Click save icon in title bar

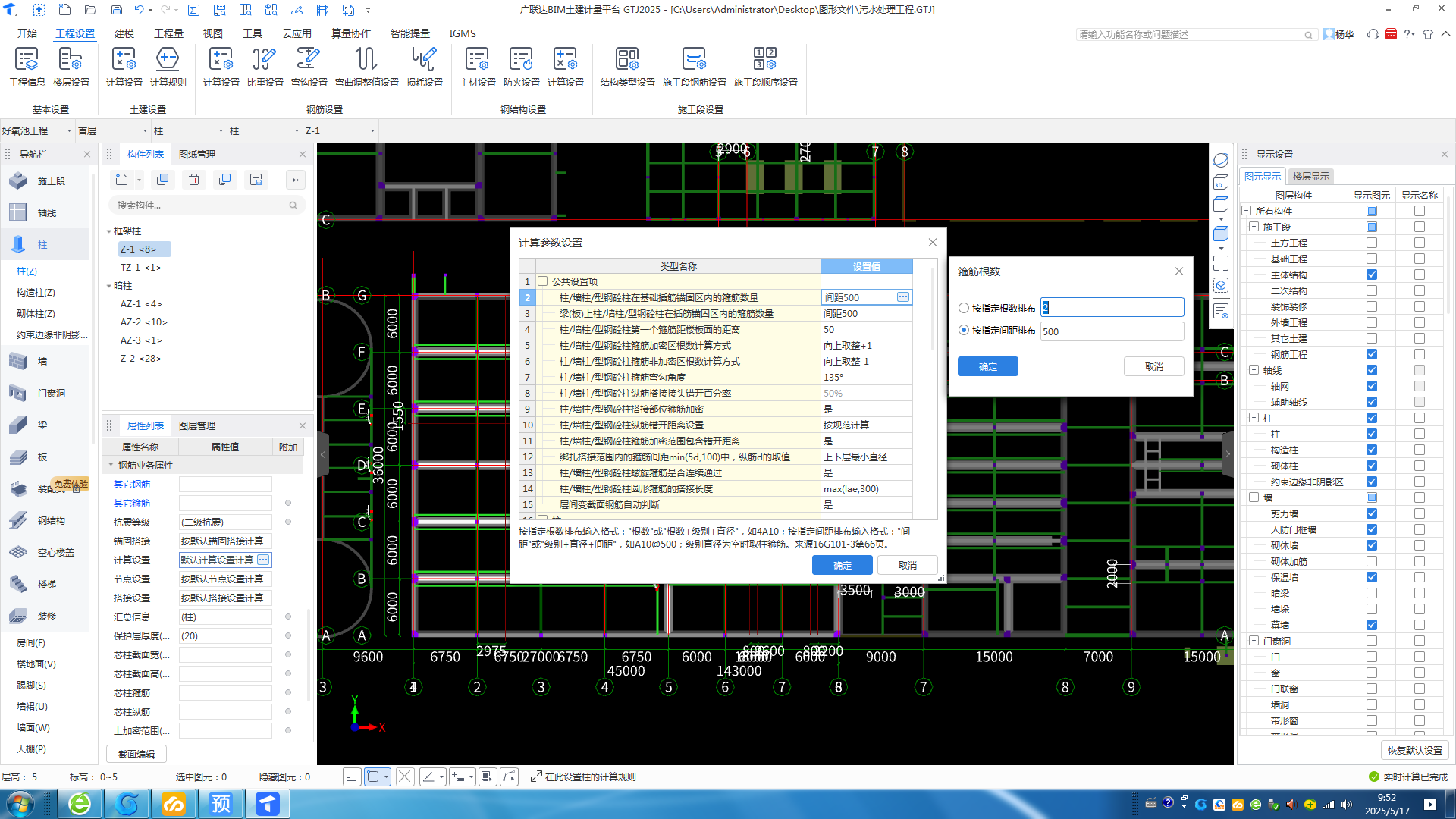[x=116, y=10]
